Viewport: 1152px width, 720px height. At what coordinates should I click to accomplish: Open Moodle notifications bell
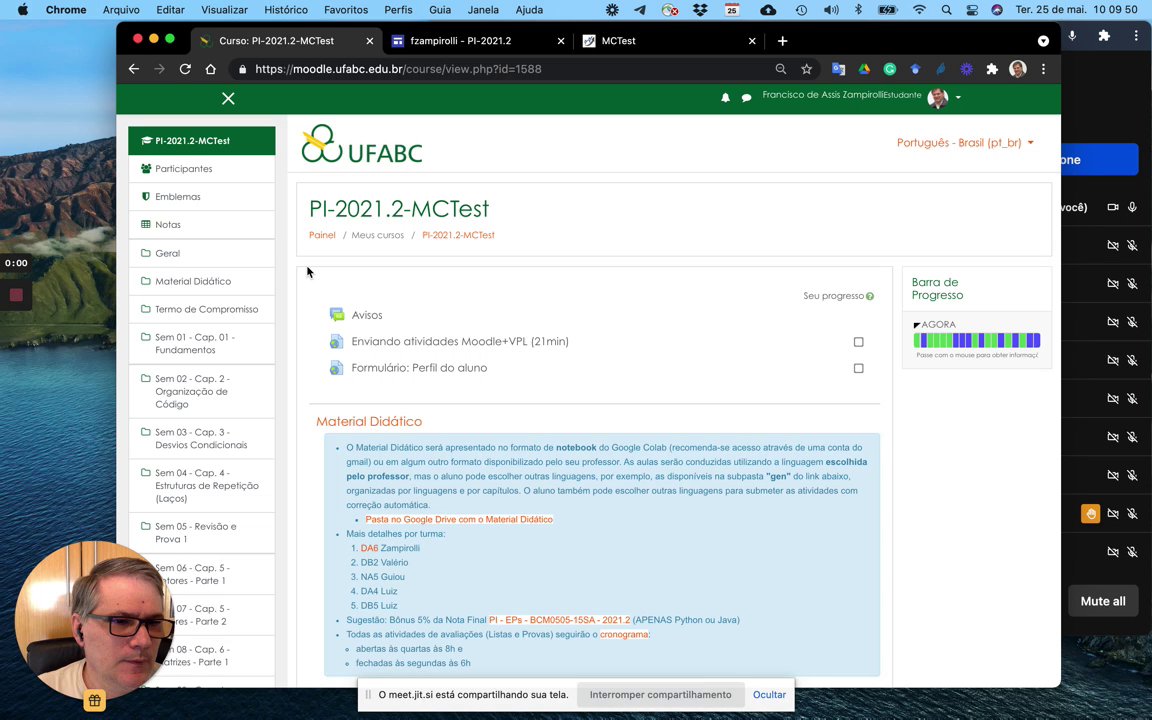point(725,98)
